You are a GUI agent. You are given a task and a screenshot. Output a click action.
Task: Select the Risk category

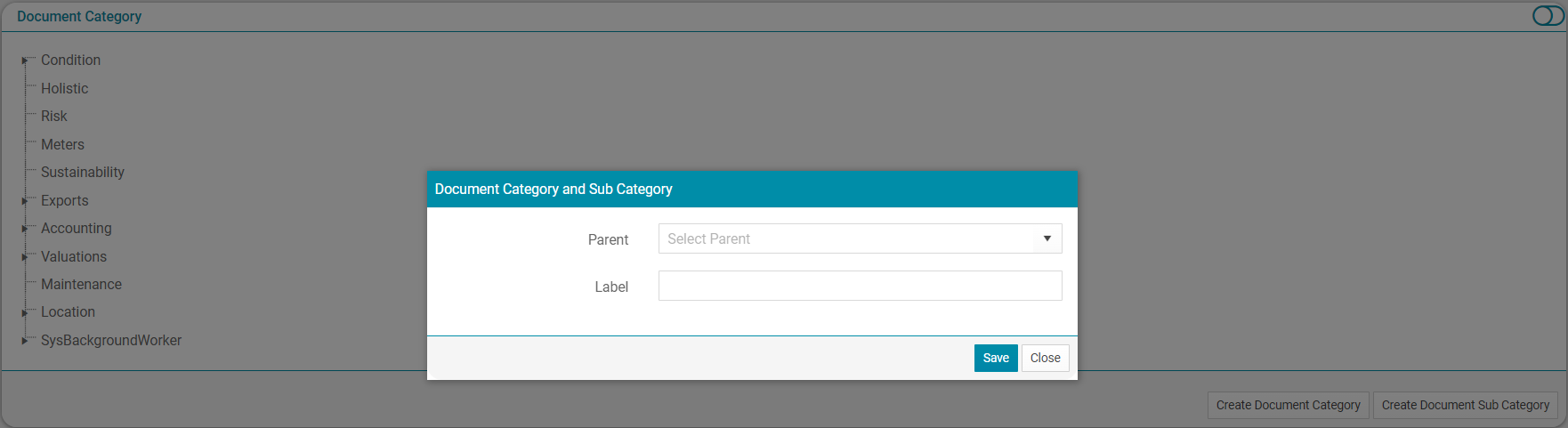(53, 116)
